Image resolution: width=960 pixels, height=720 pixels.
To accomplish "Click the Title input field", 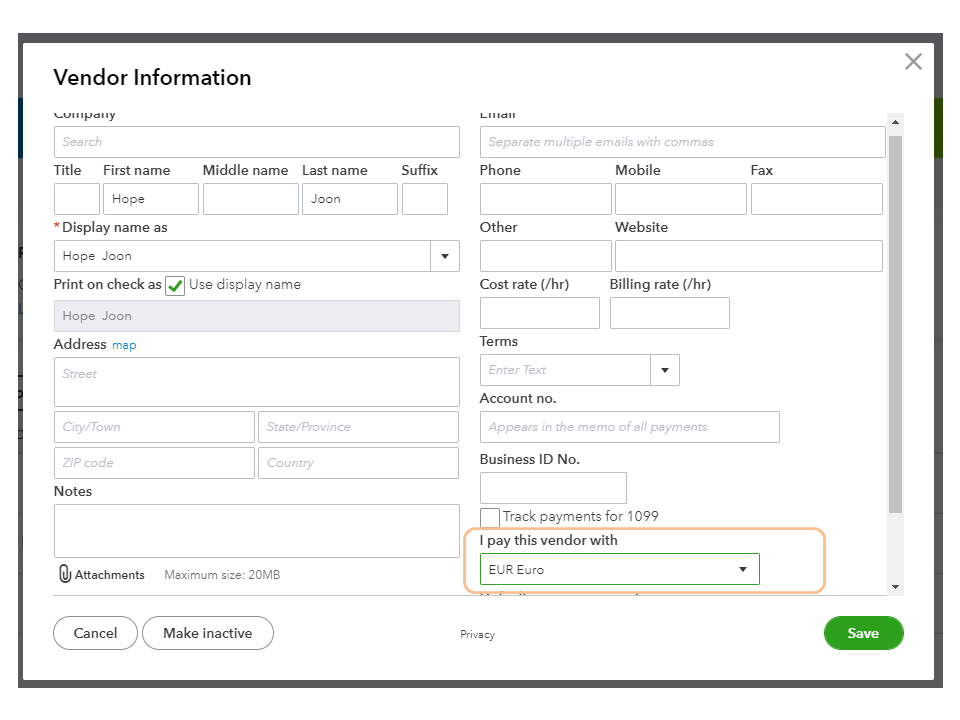I will coord(77,199).
